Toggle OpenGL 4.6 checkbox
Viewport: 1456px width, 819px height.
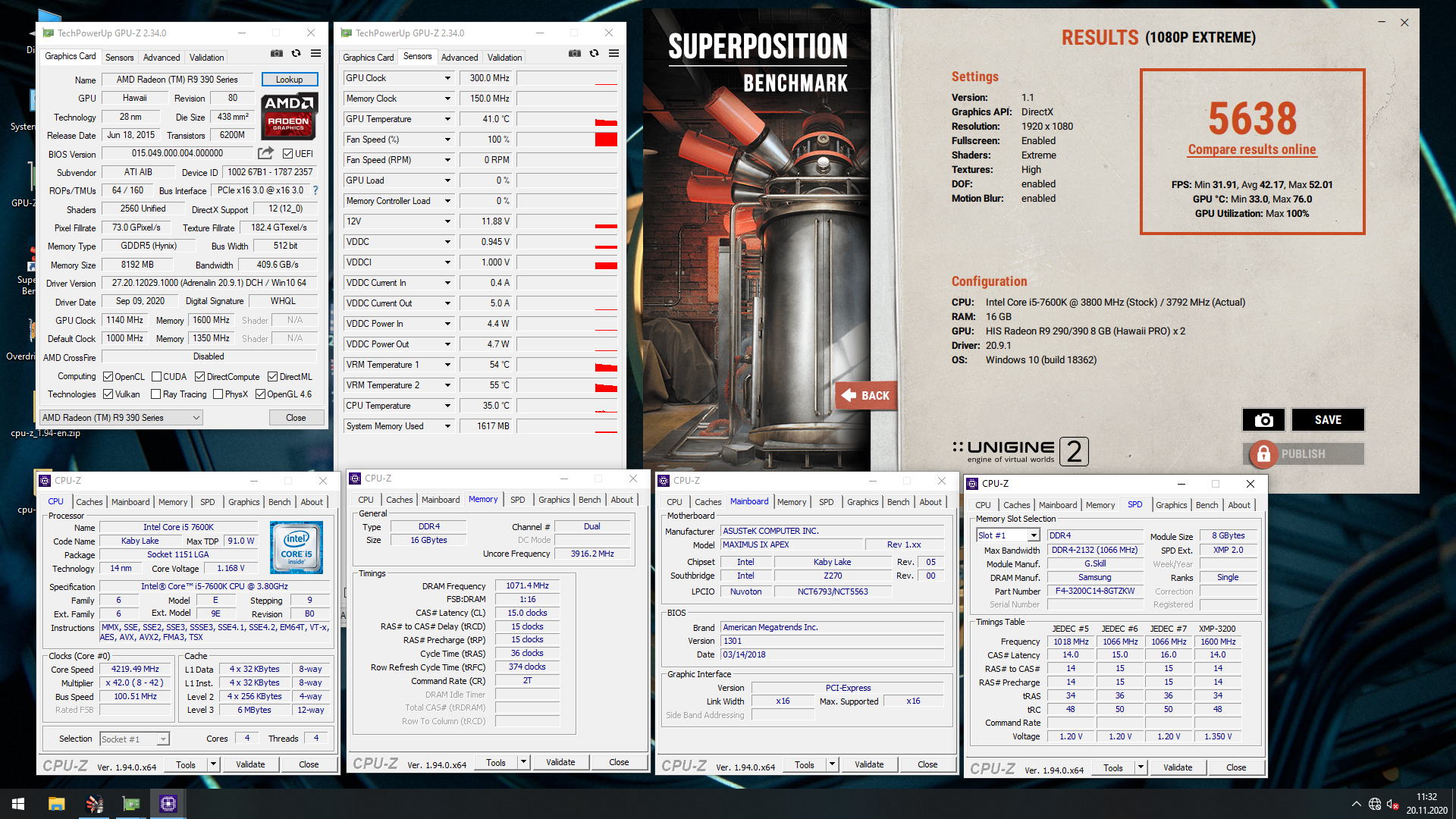(260, 394)
